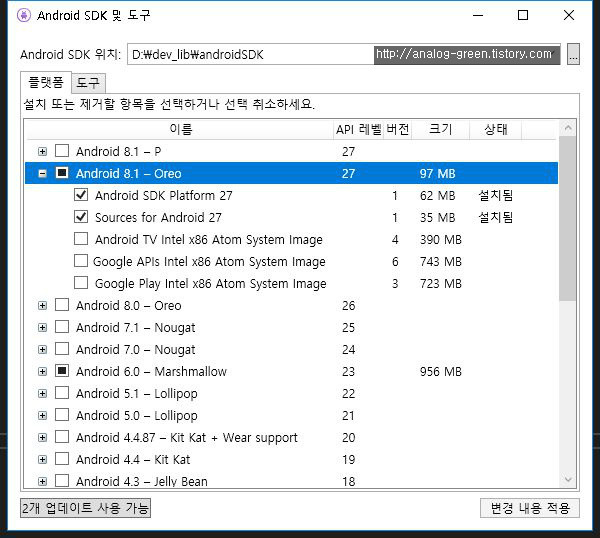Viewport: 600px width, 538px height.
Task: Expand the Android 8.1 – P node
Action: [42, 152]
